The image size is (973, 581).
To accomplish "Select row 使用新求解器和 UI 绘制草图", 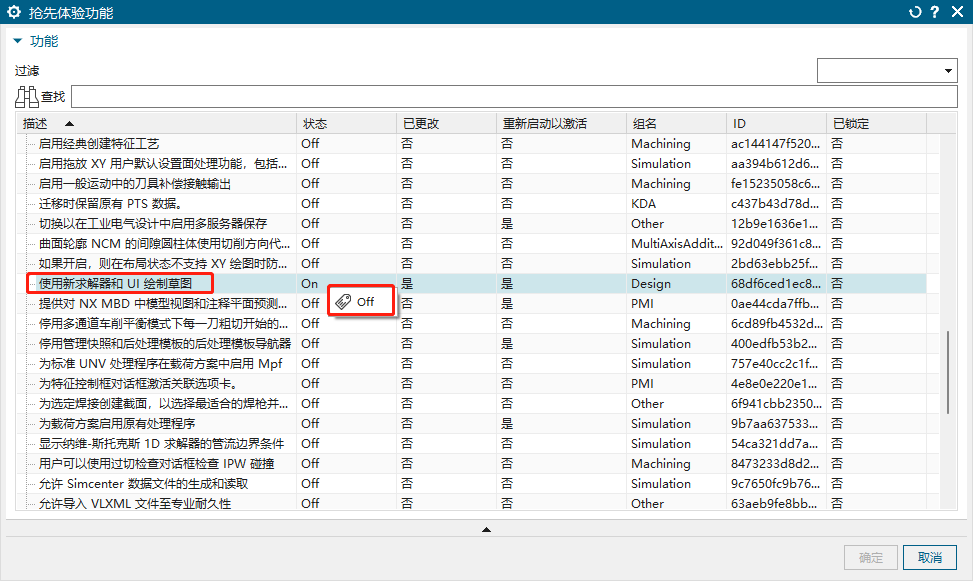I will point(115,284).
